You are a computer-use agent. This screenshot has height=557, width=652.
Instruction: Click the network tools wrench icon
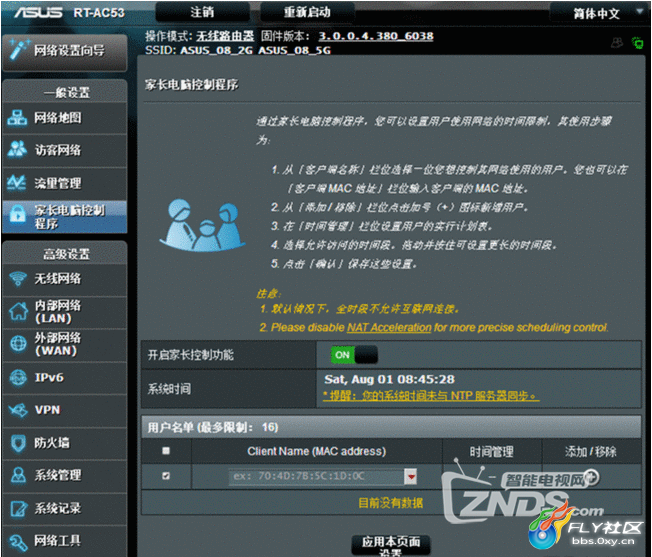pos(19,542)
